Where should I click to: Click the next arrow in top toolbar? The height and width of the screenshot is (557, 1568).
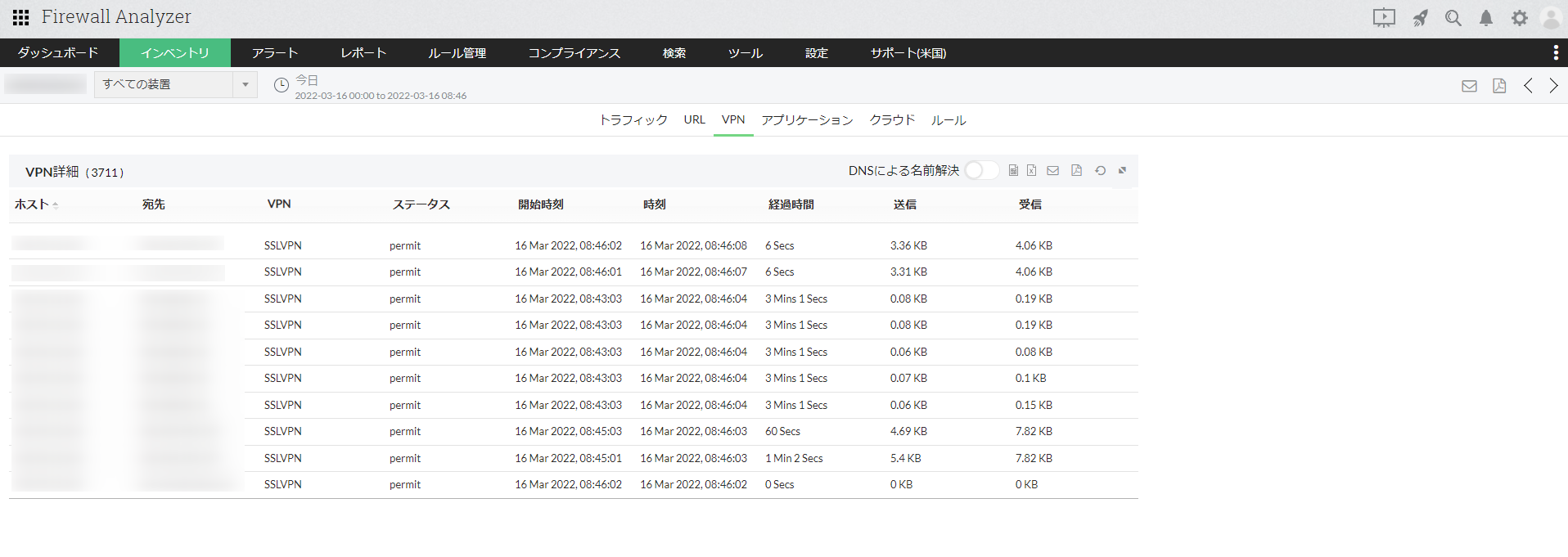point(1553,86)
